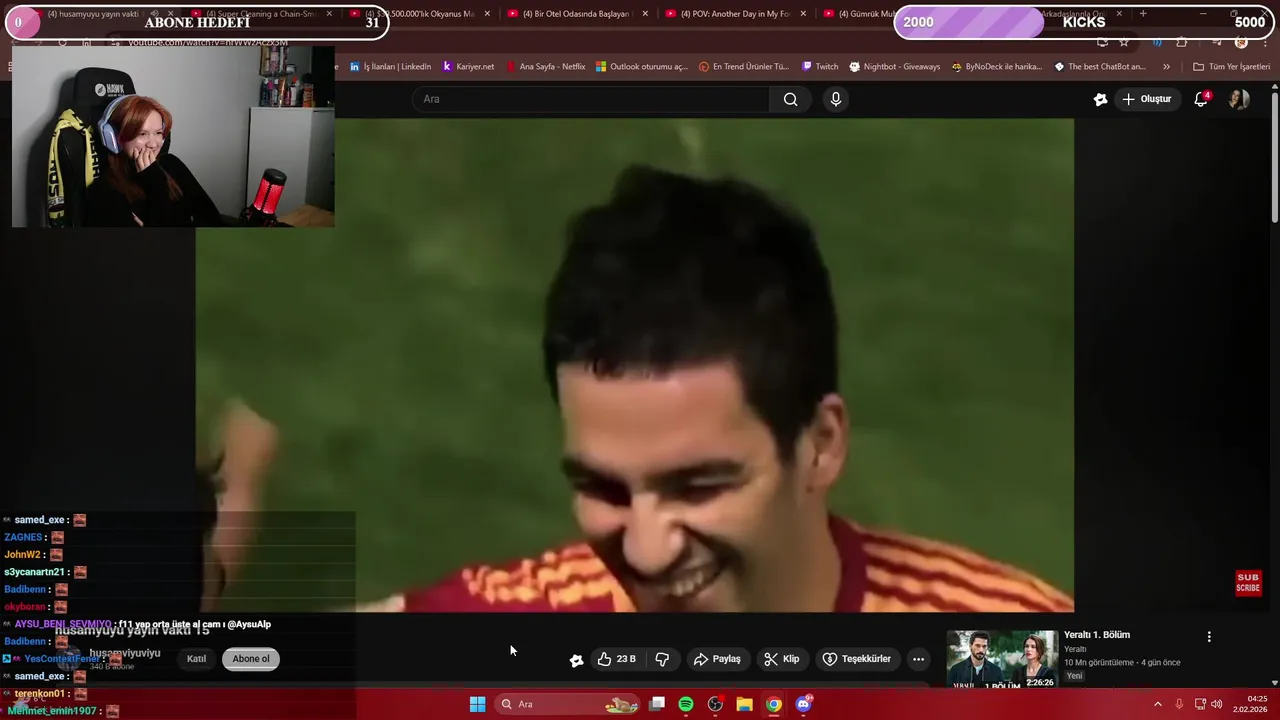Viewport: 1280px width, 720px height.
Task: Bookmark this page with the star icon
Action: coord(1124,42)
